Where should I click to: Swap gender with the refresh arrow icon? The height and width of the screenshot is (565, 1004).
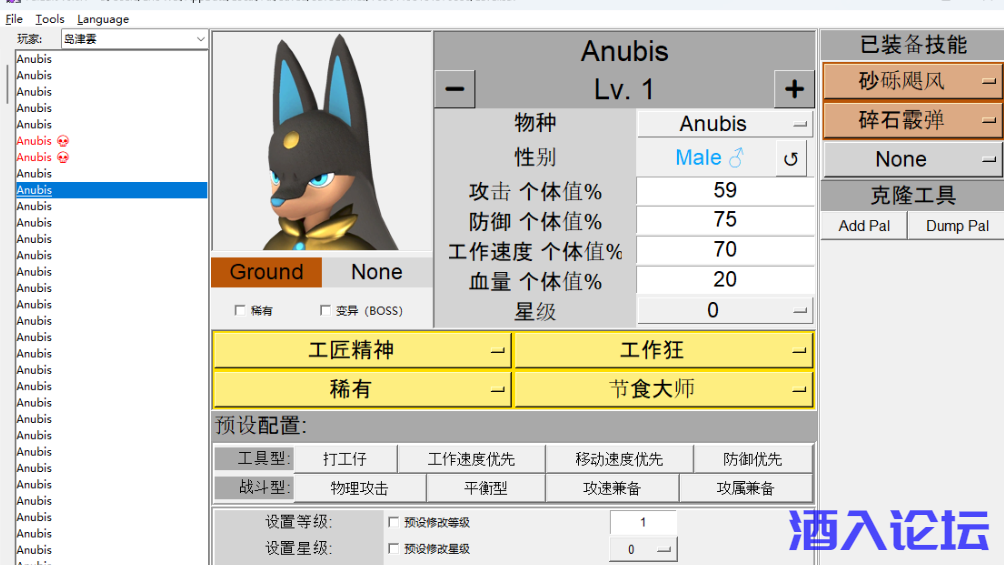[x=791, y=158]
